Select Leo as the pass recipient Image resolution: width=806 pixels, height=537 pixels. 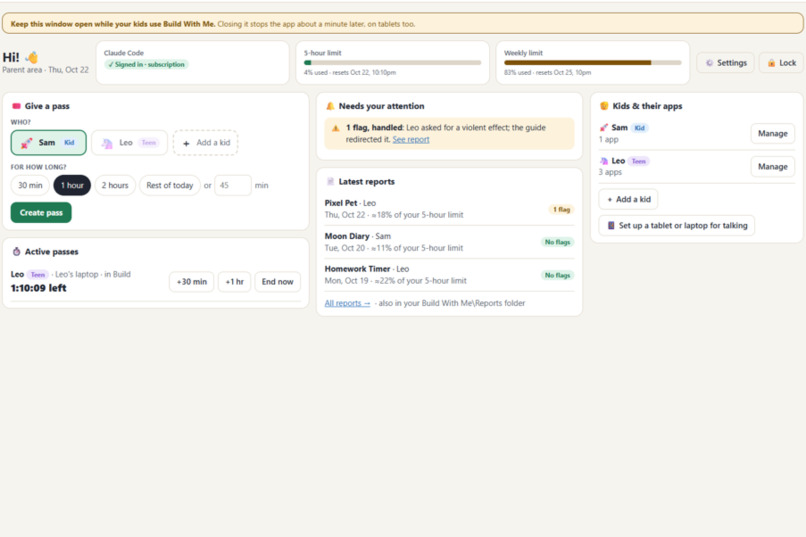pyautogui.click(x=130, y=142)
